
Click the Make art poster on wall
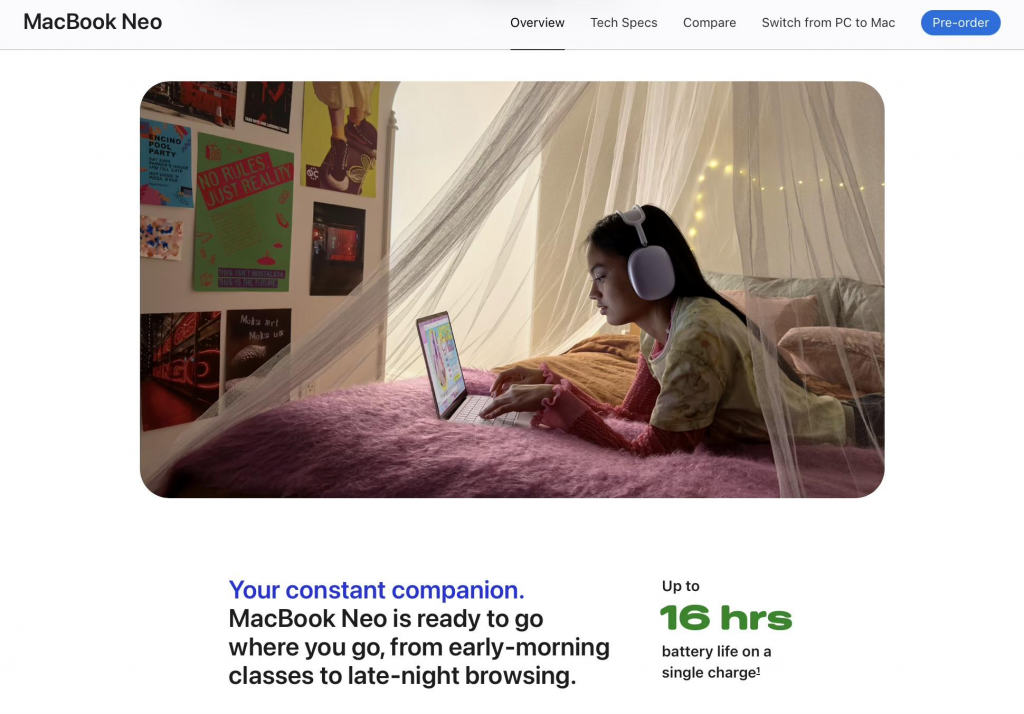coord(258,351)
